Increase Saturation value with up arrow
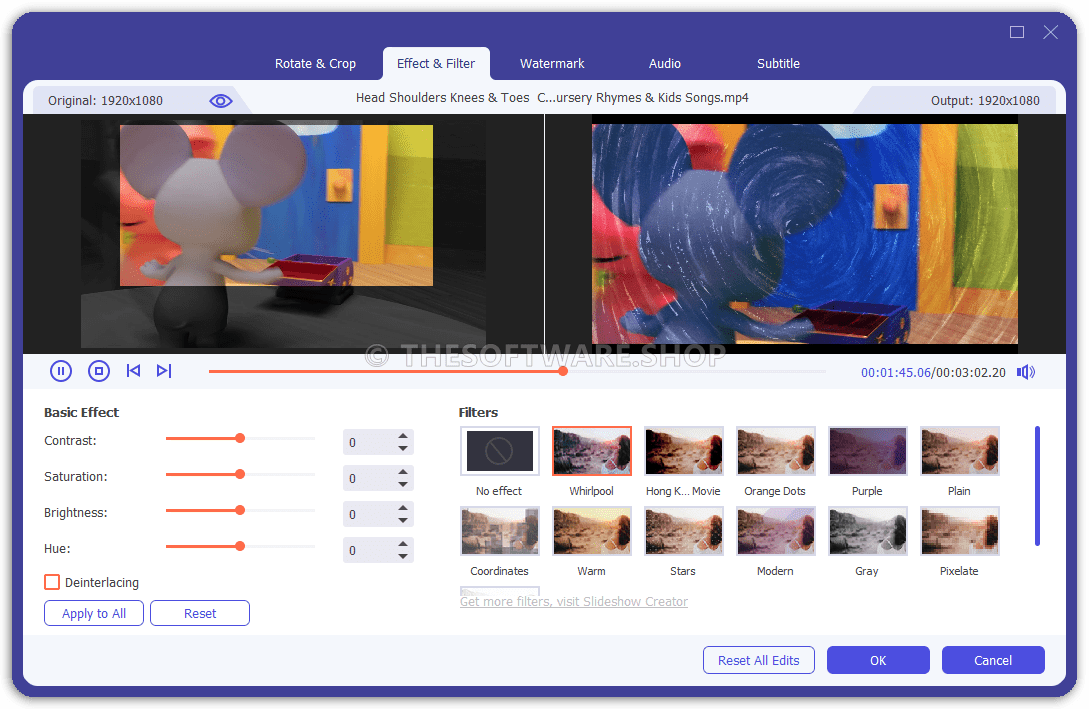This screenshot has width=1089, height=709. [403, 472]
